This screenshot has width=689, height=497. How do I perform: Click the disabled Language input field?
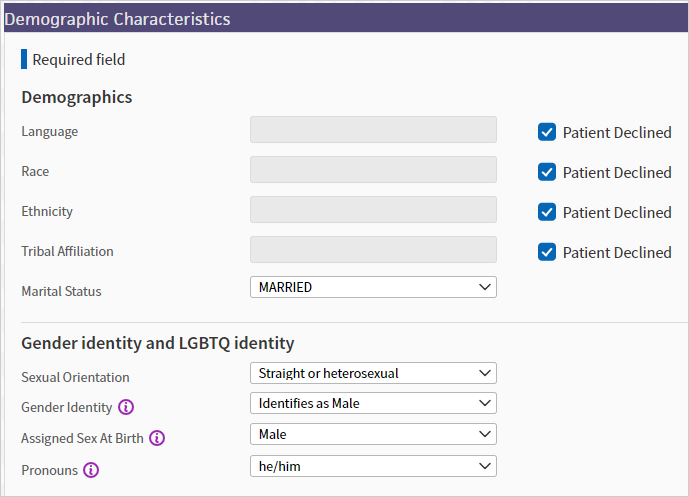372,130
